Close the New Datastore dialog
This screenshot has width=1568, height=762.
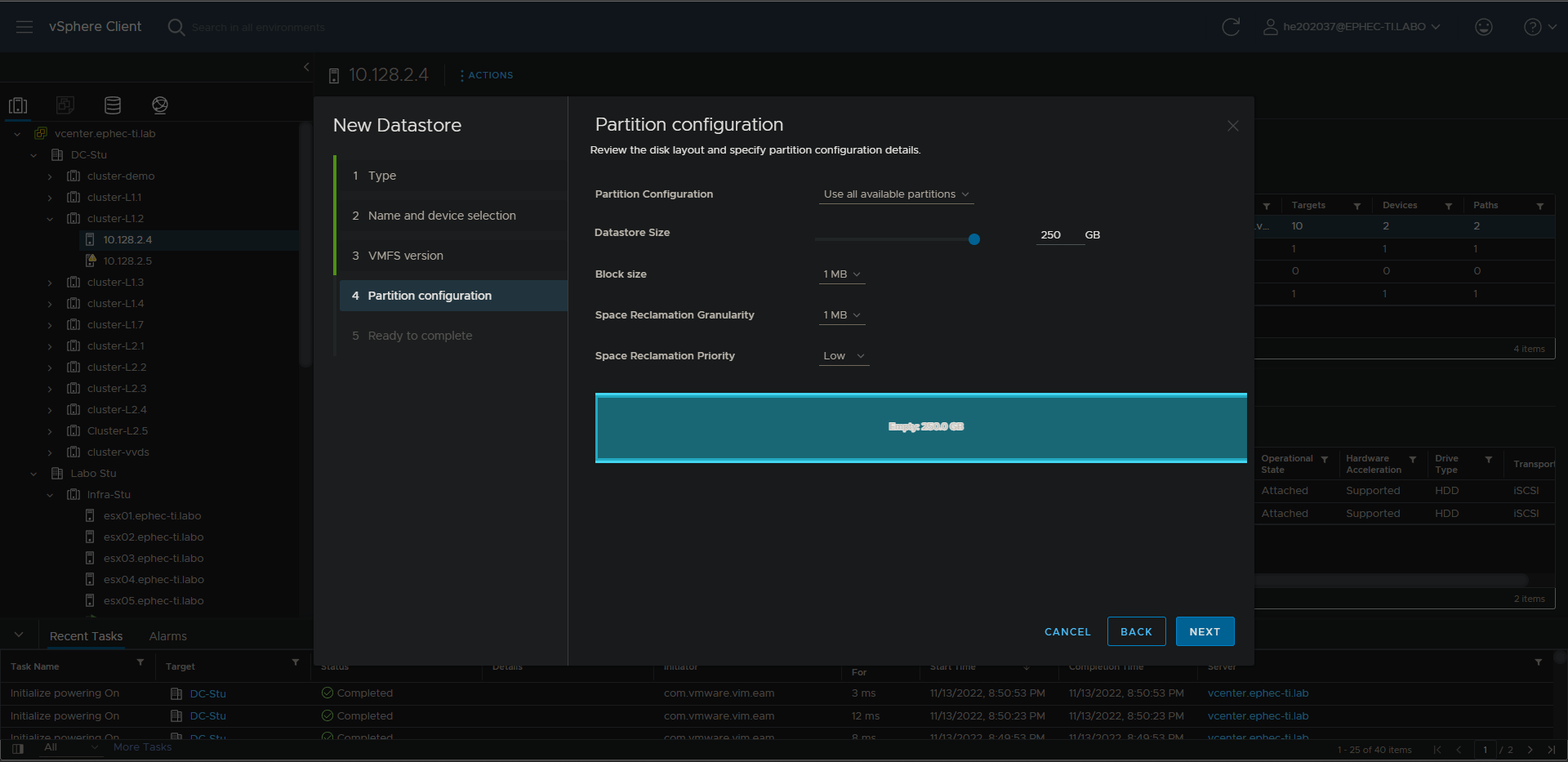[x=1233, y=126]
